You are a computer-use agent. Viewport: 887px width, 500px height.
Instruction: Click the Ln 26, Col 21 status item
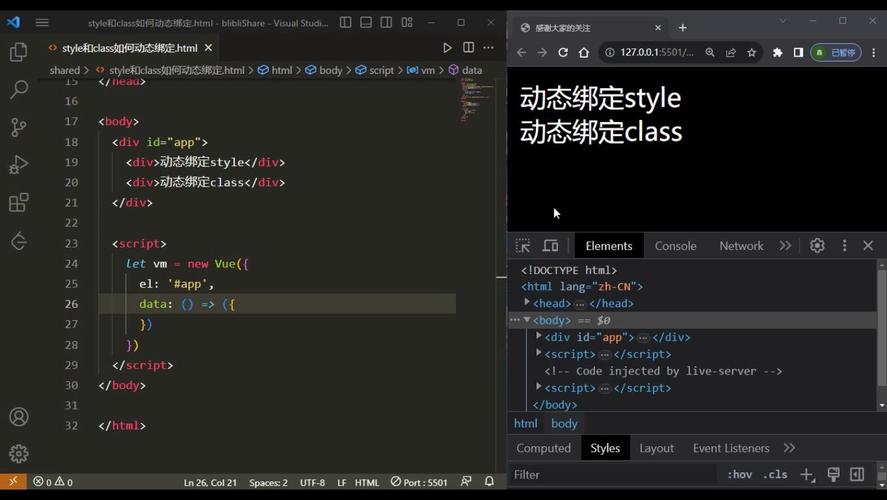point(210,482)
